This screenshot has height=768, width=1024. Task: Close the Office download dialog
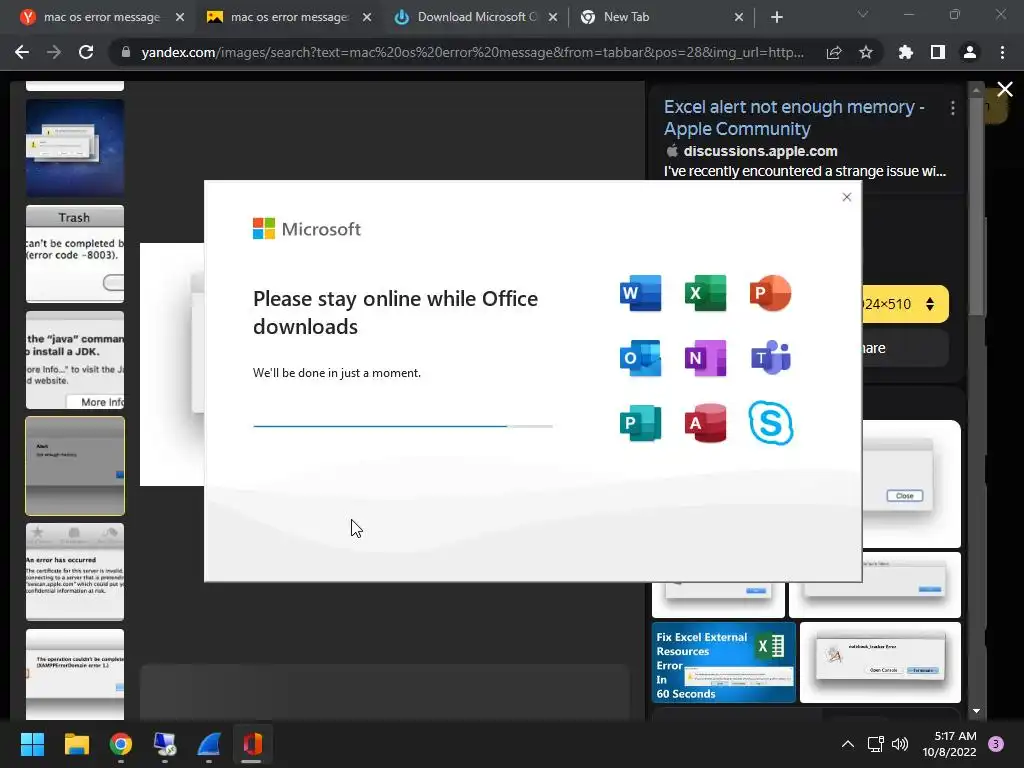[x=846, y=197]
